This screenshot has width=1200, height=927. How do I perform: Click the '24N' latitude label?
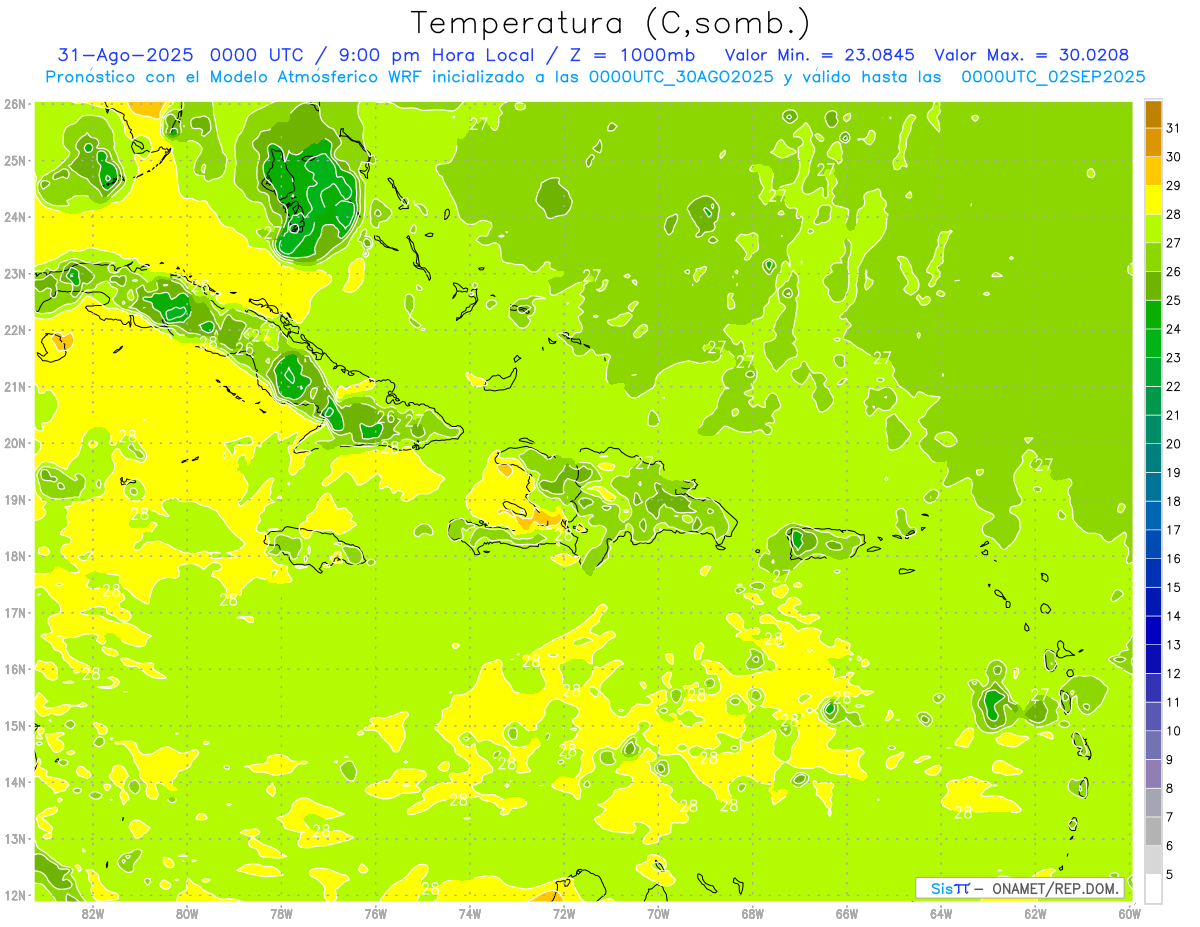[15, 217]
